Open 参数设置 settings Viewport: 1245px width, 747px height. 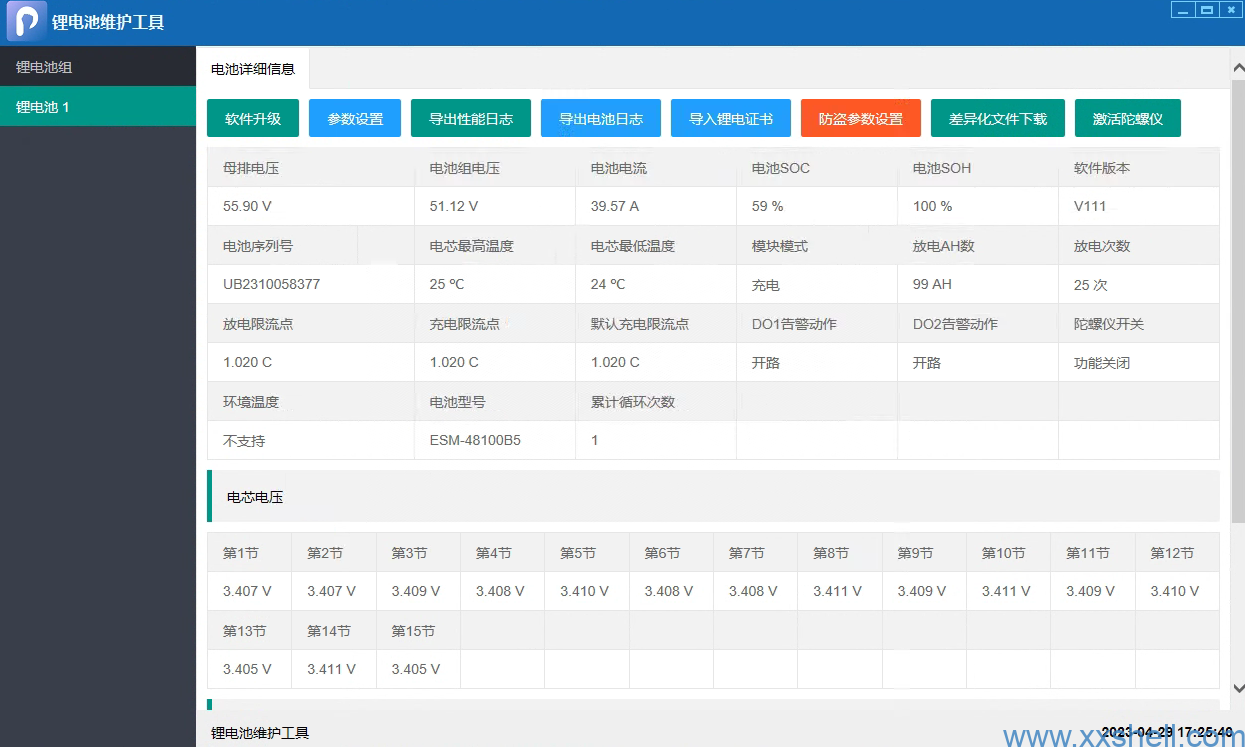click(x=355, y=118)
